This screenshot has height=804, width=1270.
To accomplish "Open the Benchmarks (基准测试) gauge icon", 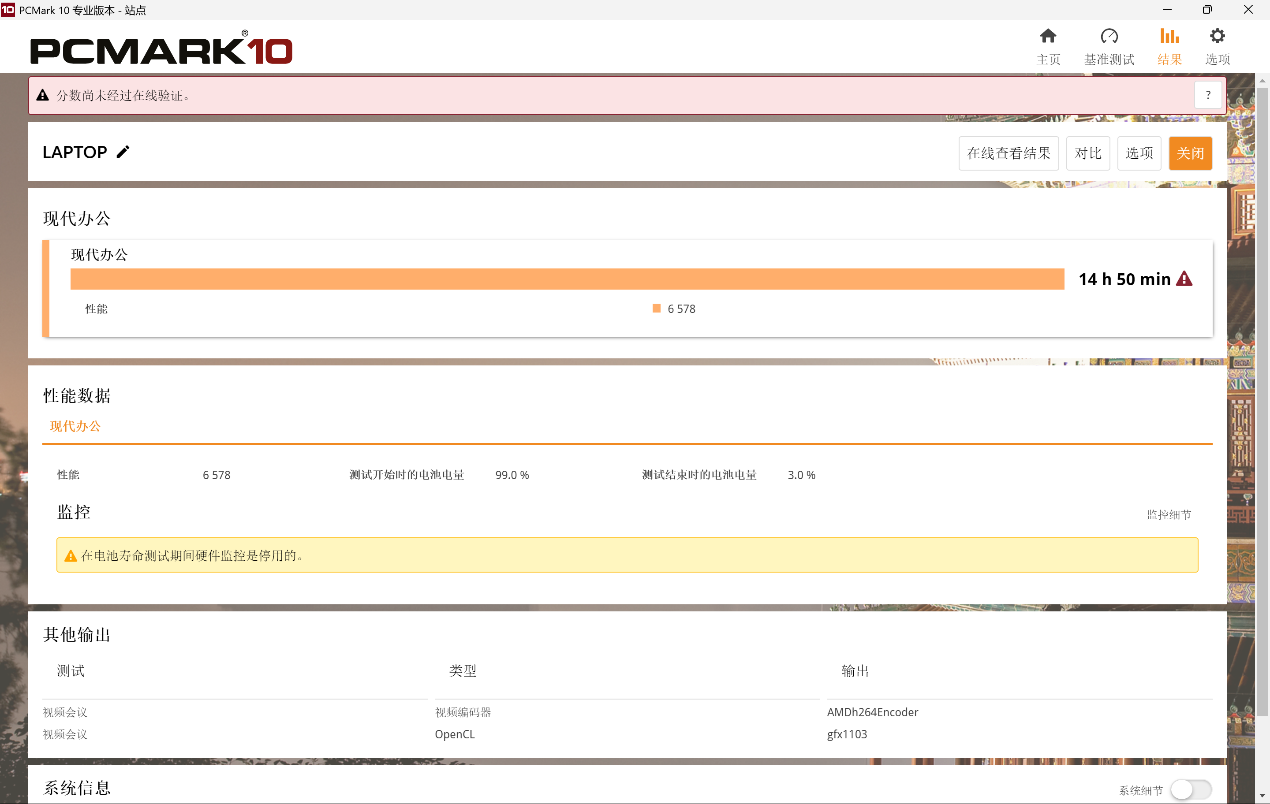I will click(1109, 37).
